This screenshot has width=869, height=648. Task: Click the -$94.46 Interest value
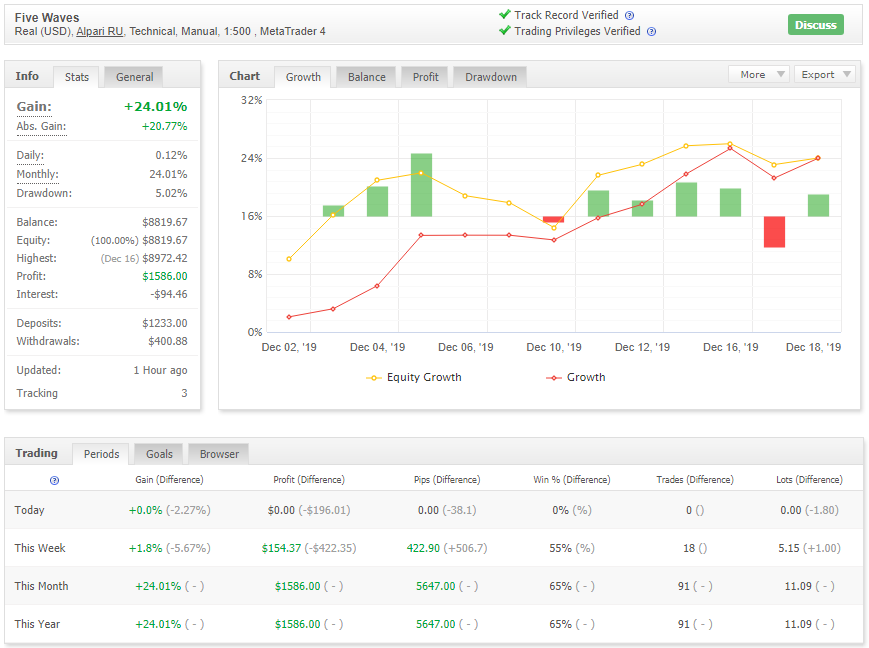coord(168,294)
